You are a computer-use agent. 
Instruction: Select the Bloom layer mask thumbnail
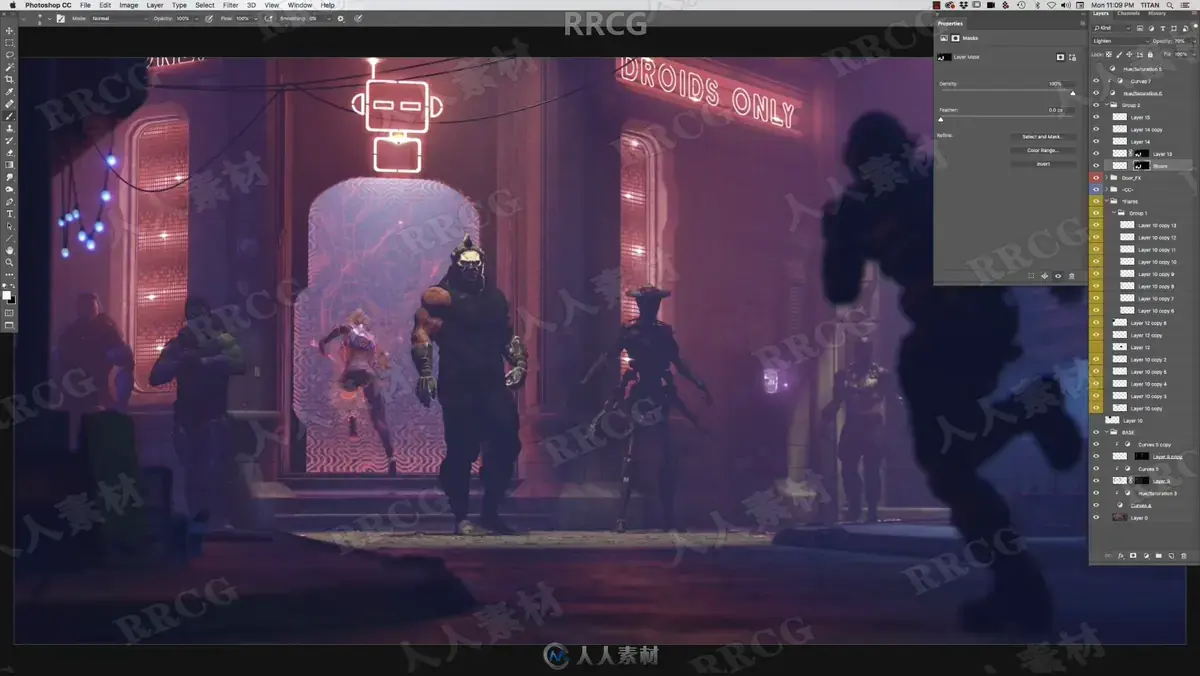tap(1141, 166)
